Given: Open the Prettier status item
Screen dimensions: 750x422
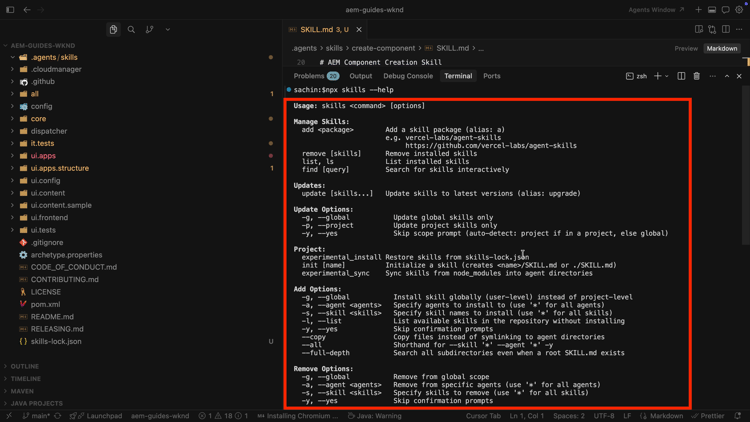Looking at the screenshot, I should pyautogui.click(x=707, y=416).
